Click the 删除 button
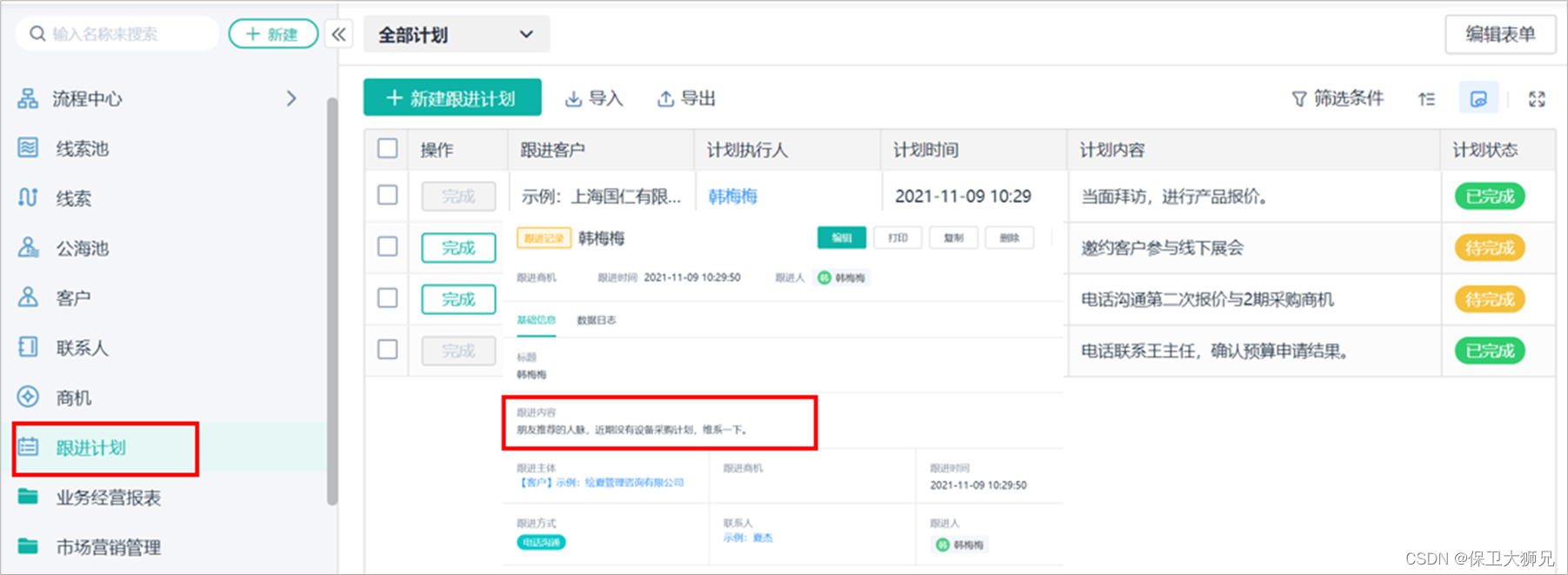This screenshot has height=575, width=1568. coord(1009,237)
